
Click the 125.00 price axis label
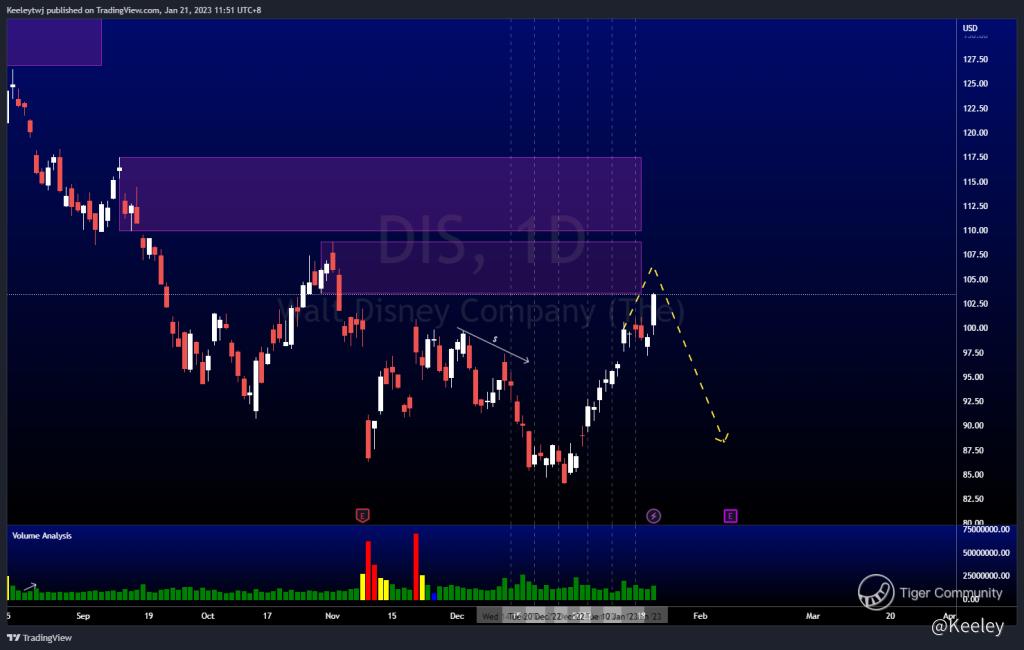click(x=975, y=84)
